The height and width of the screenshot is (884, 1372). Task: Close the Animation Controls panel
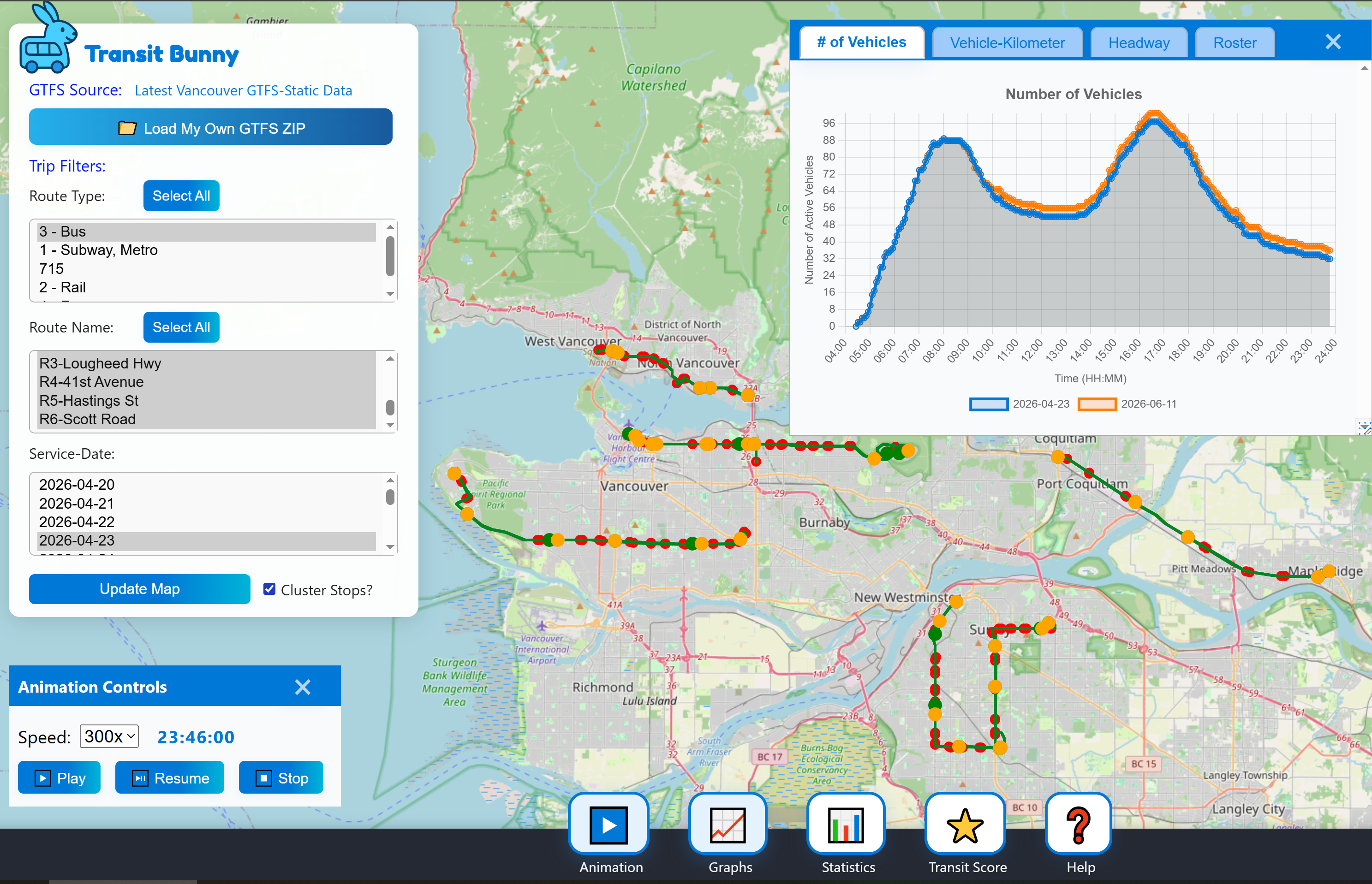coord(303,687)
